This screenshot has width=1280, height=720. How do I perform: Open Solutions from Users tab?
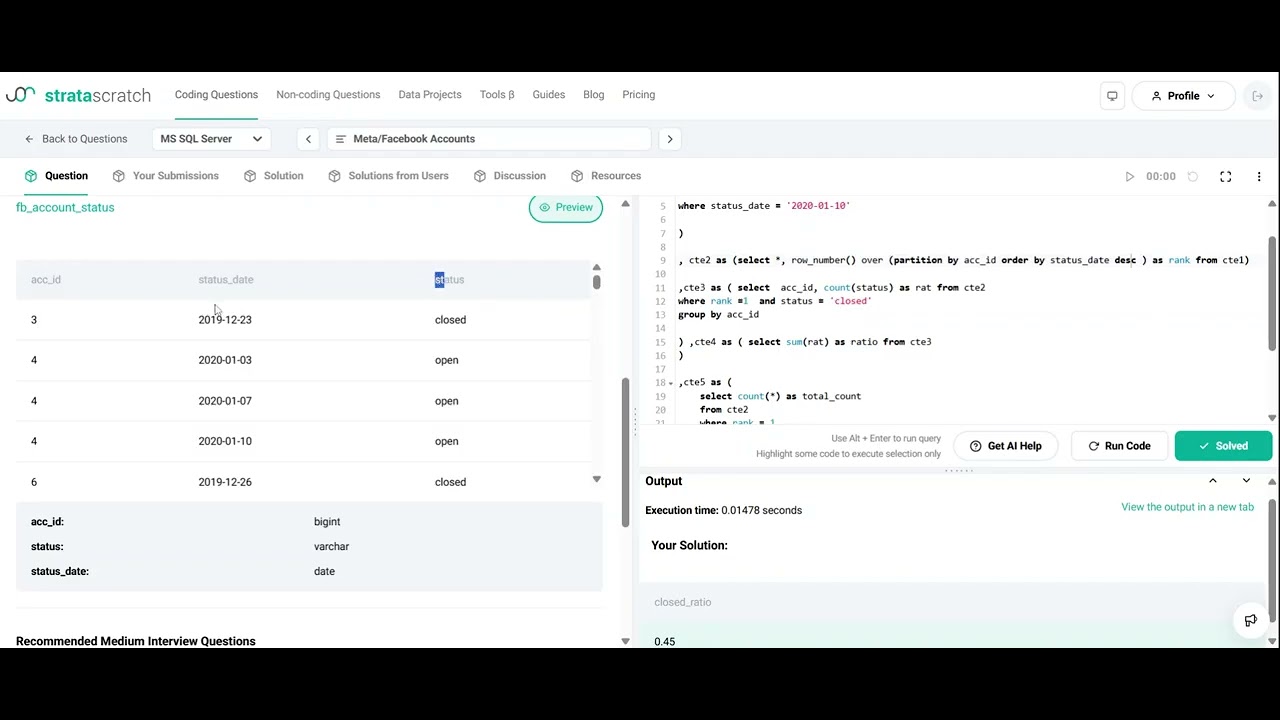click(x=388, y=176)
